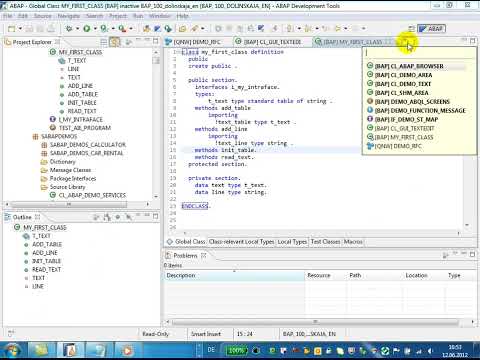Toggle Link with Editor in Project Explorer

point(115,42)
